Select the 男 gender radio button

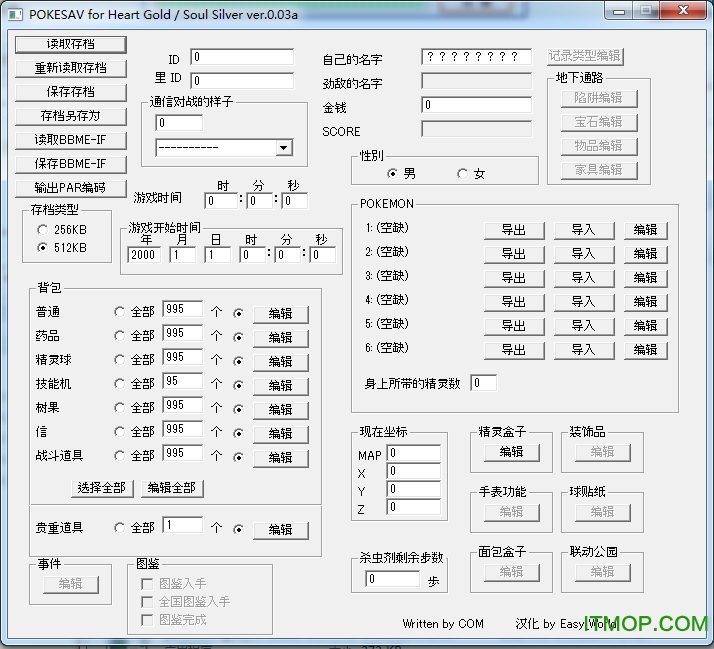tap(392, 174)
